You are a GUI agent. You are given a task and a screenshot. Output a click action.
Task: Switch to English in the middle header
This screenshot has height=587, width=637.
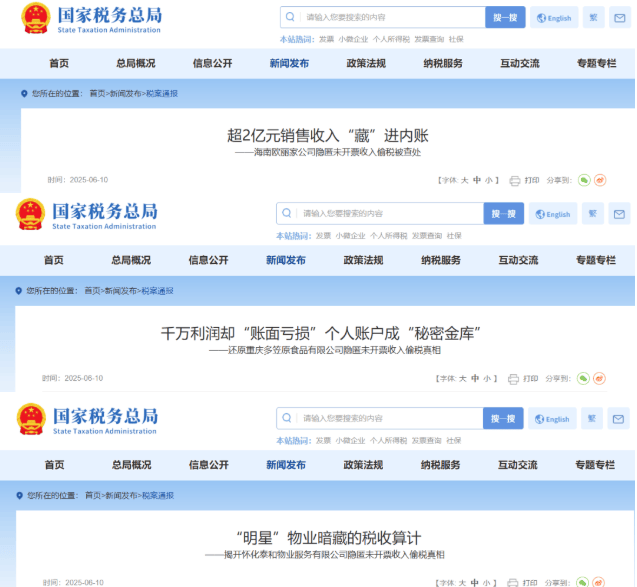pos(553,214)
